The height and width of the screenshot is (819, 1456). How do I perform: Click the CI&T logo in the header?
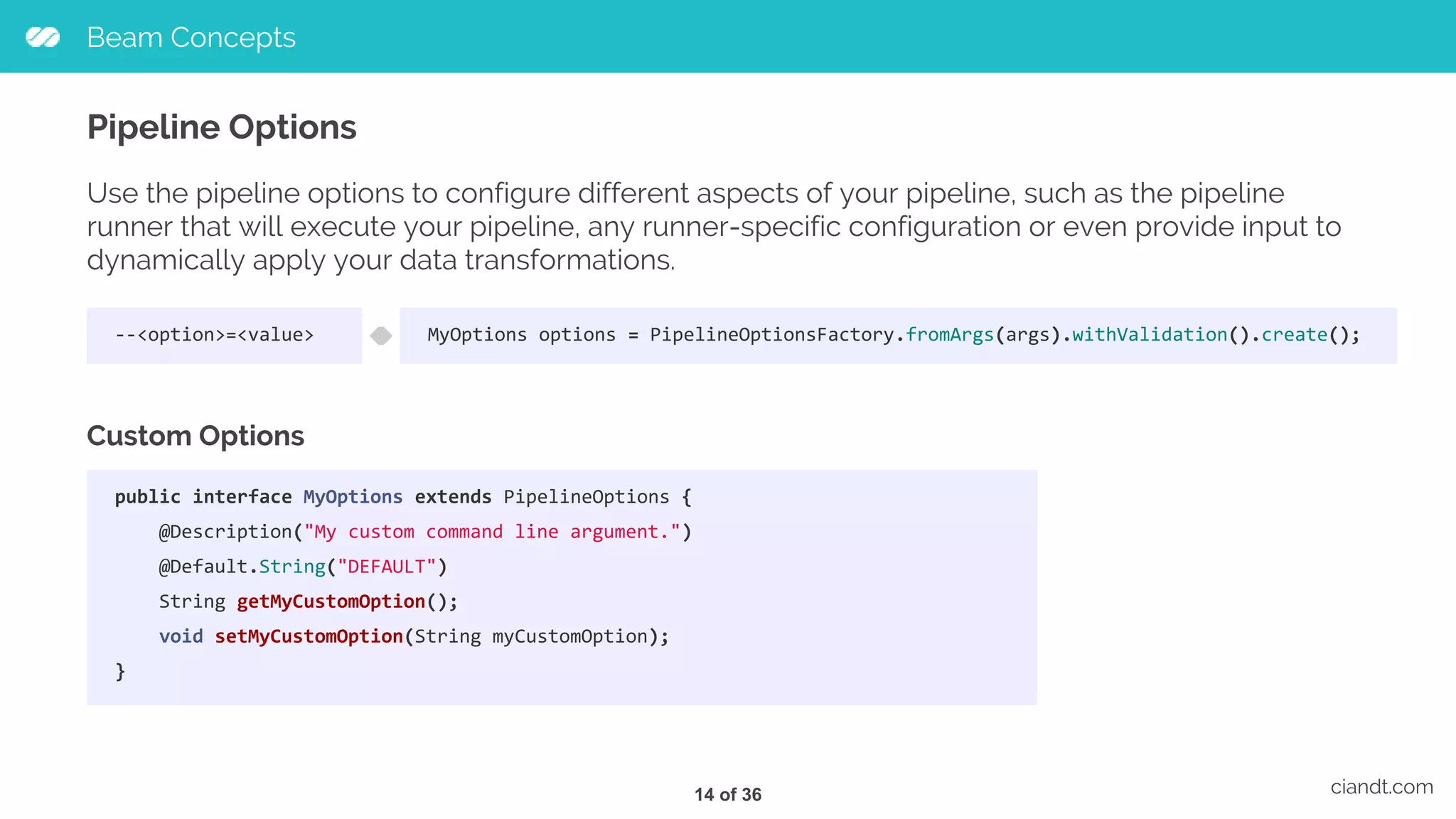[43, 37]
